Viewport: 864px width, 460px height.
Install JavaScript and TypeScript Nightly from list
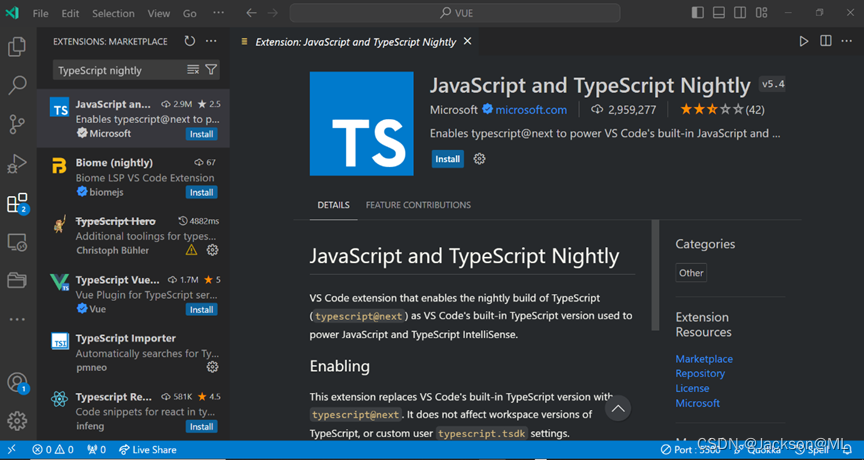click(201, 134)
